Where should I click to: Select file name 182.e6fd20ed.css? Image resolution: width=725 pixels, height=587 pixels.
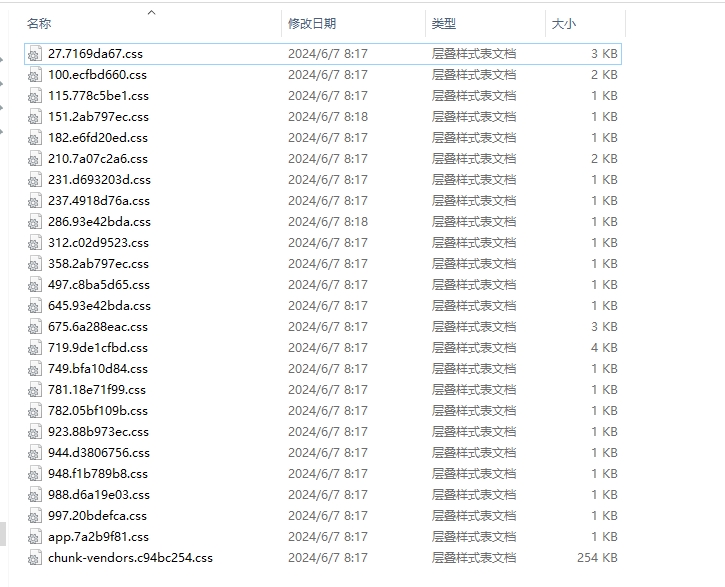pyautogui.click(x=98, y=138)
